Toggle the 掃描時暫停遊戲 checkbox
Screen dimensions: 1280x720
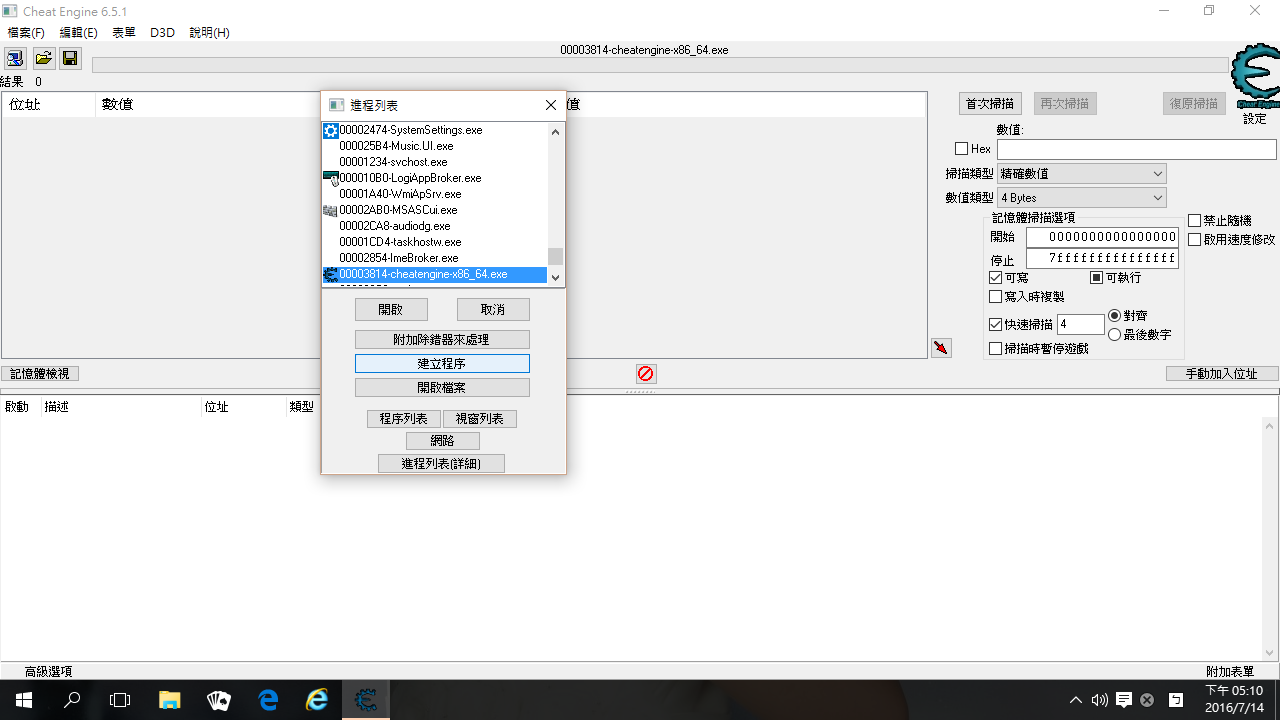pyautogui.click(x=995, y=349)
